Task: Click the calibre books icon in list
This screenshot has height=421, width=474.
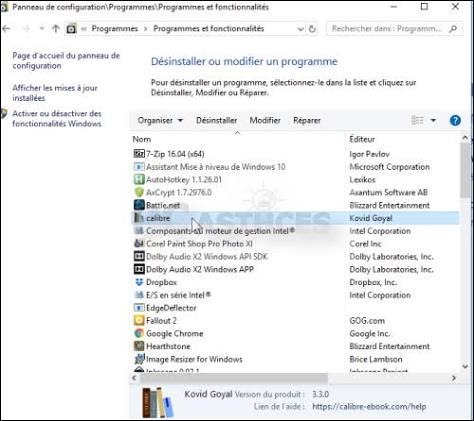Action: (x=138, y=218)
